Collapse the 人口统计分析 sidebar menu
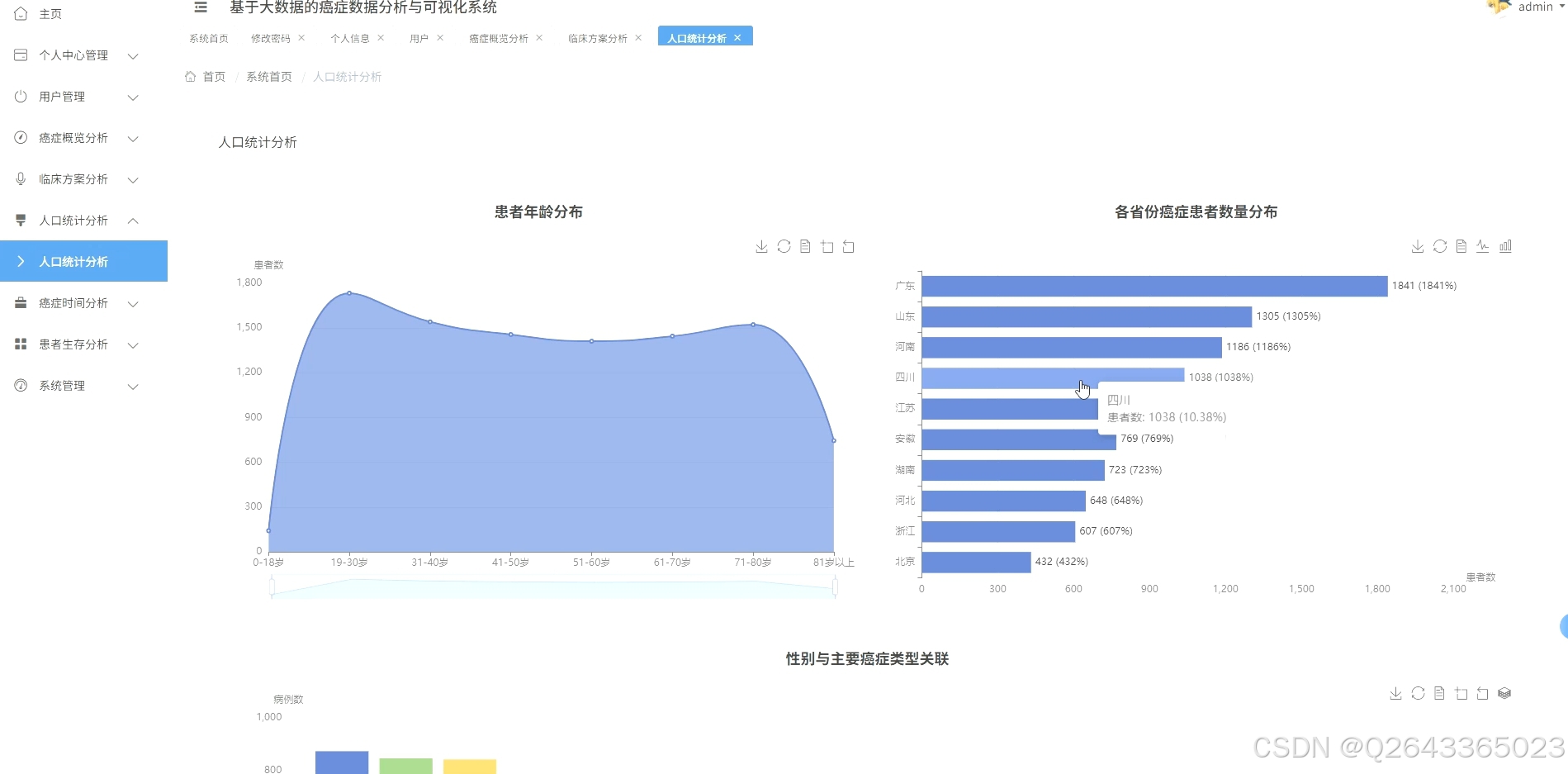1568x774 pixels. click(x=74, y=220)
